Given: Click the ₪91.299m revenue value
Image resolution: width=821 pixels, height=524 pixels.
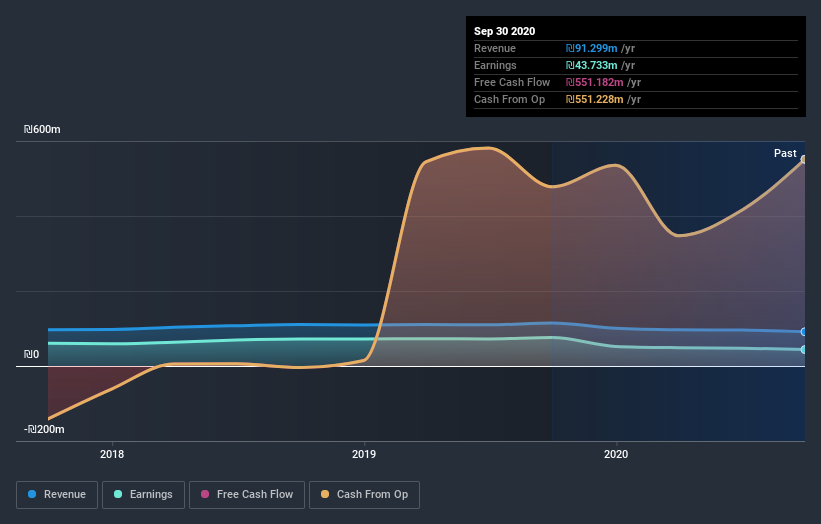Looking at the screenshot, I should [591, 48].
